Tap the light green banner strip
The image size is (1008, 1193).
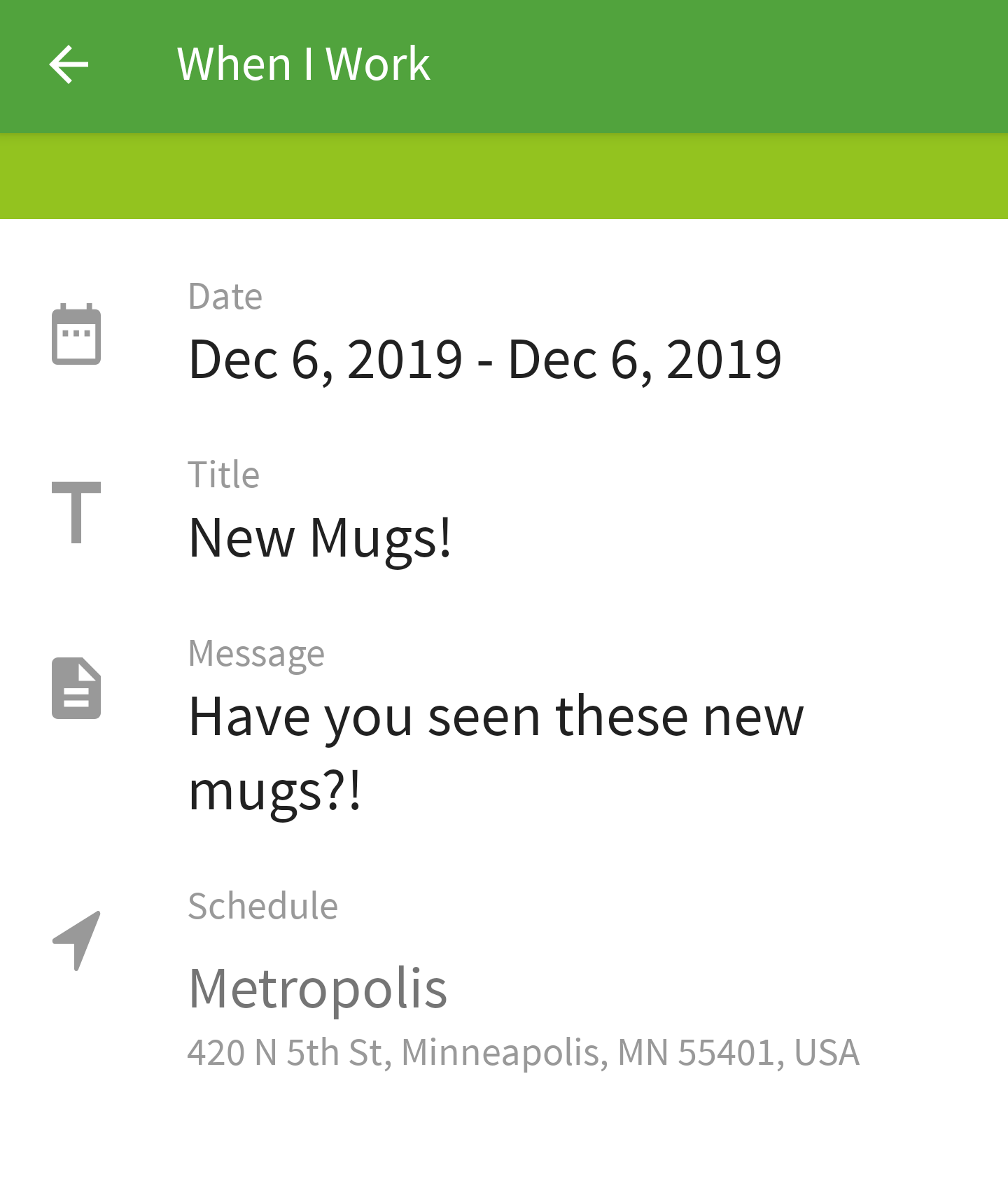coord(504,176)
